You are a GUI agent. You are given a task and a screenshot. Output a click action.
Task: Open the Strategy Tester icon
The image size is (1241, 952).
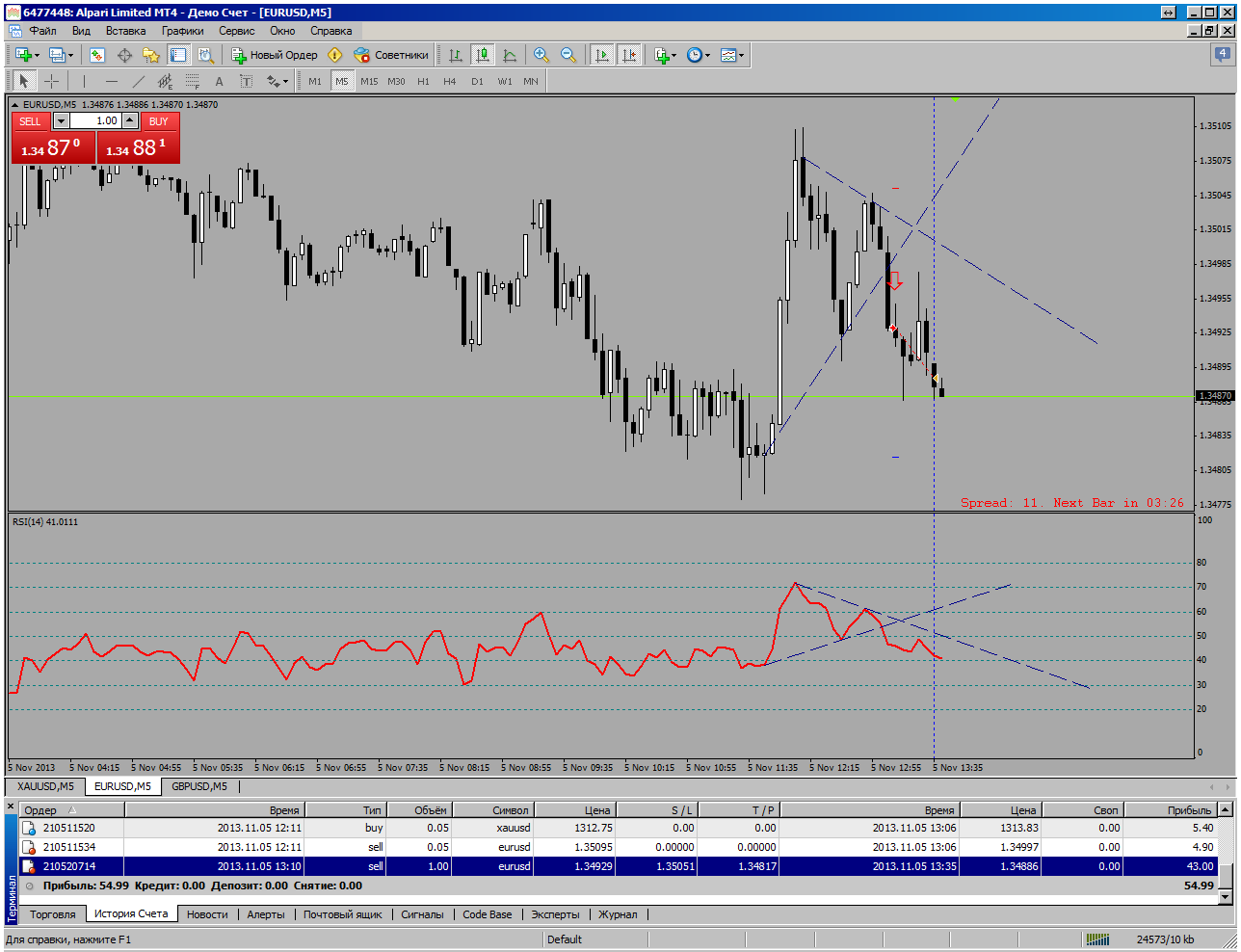[x=205, y=55]
